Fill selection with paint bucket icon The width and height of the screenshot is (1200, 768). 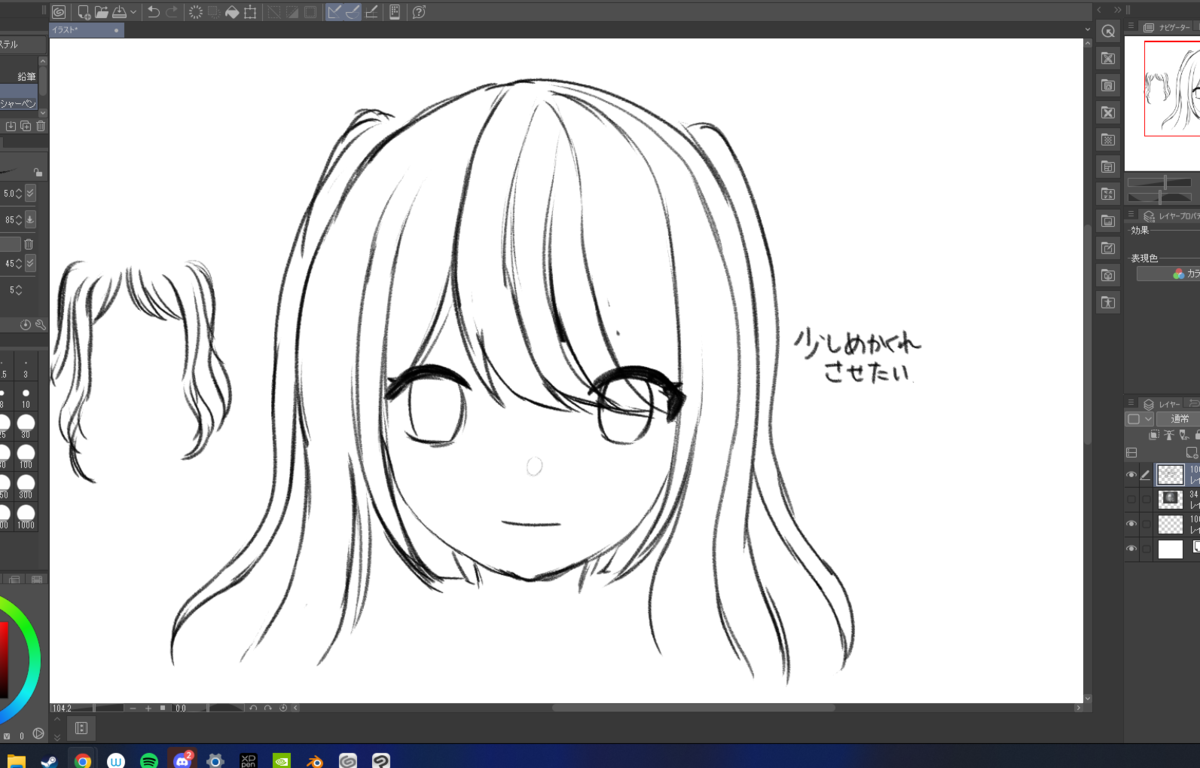[232, 12]
